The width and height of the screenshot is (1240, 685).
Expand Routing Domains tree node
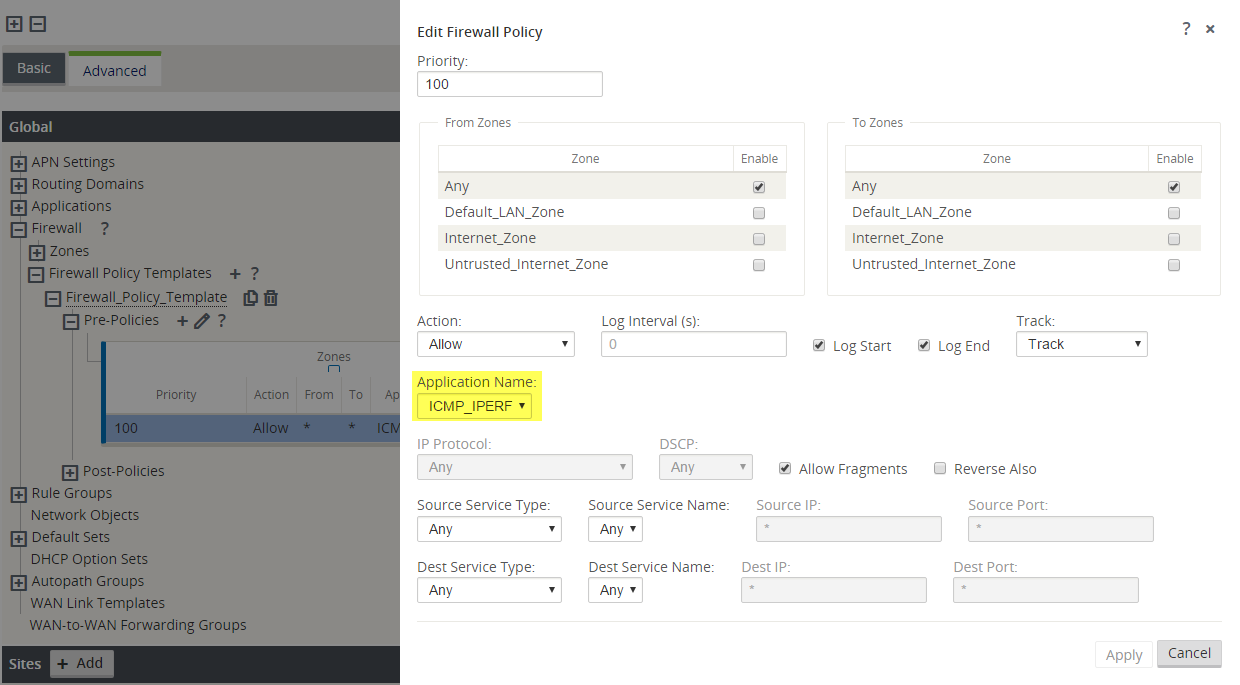18,185
